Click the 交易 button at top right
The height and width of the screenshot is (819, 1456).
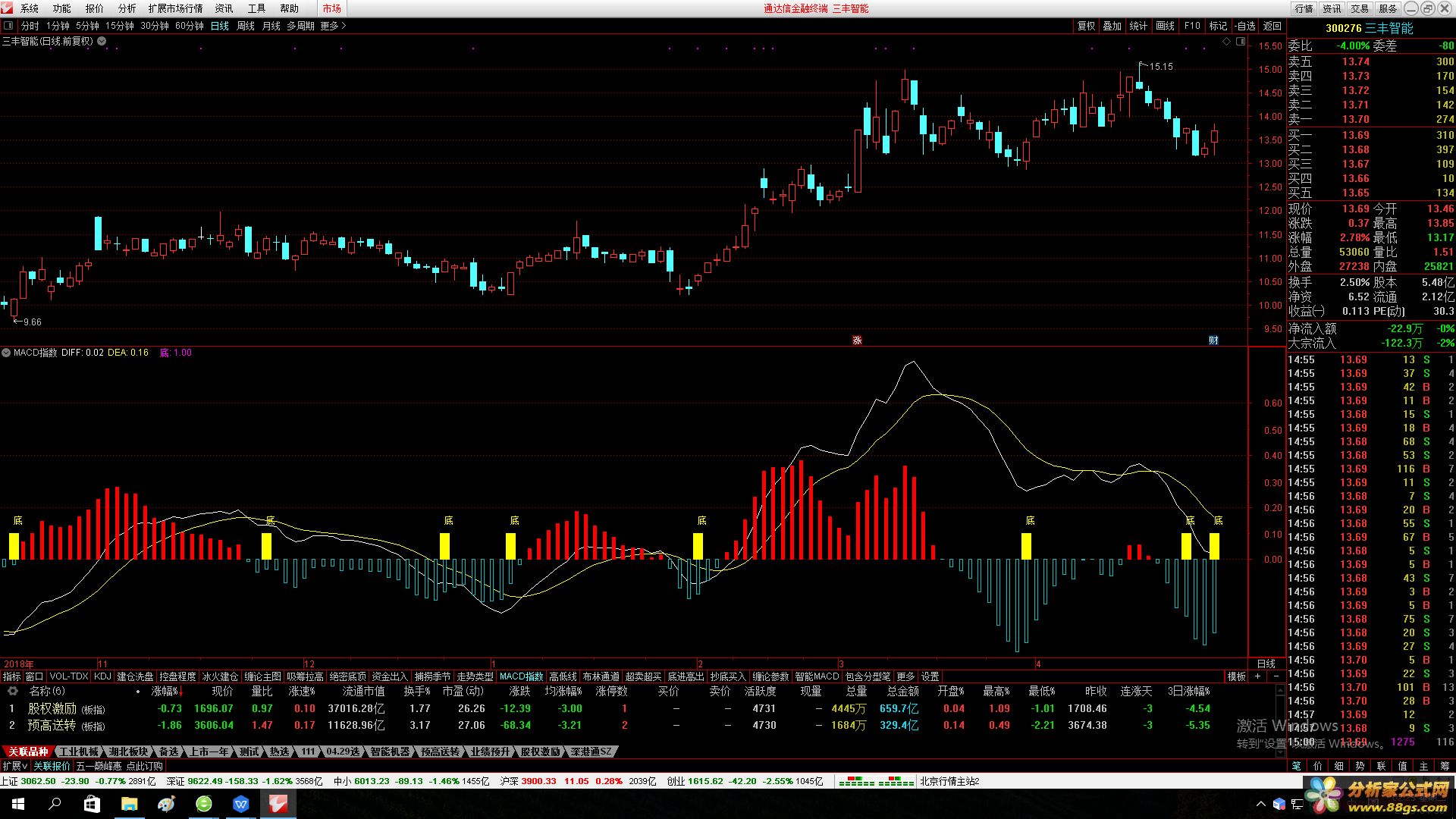point(1360,8)
